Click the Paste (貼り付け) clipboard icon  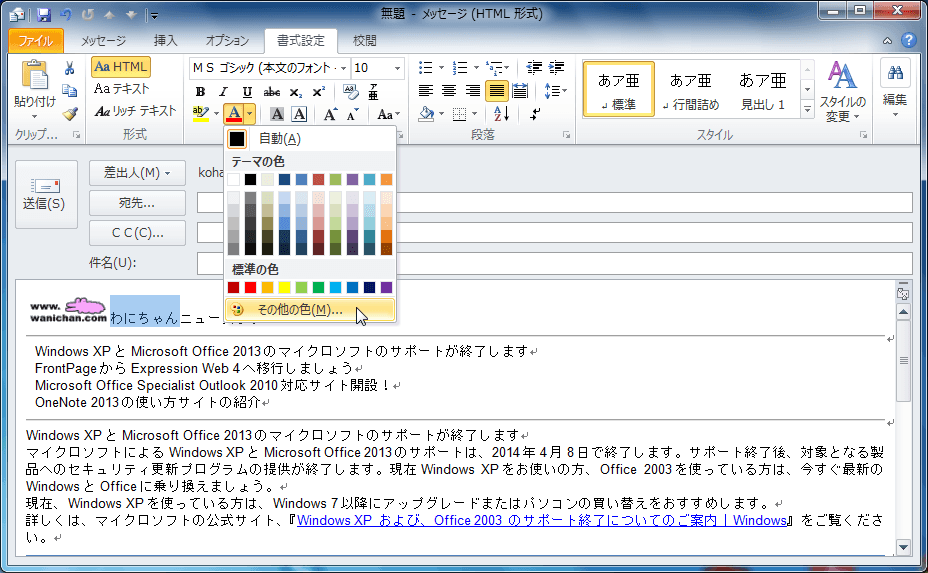[34, 77]
